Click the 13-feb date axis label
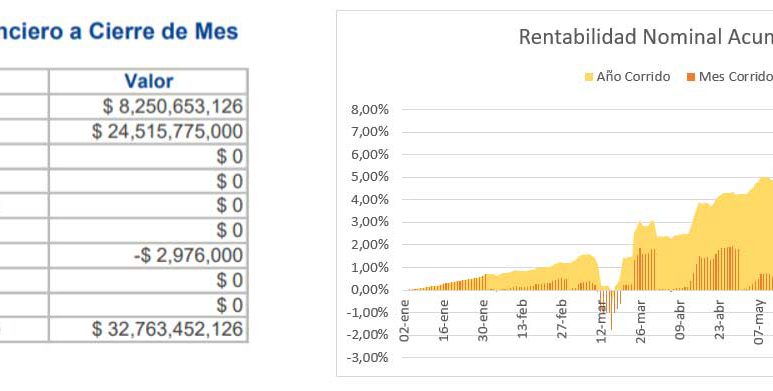The height and width of the screenshot is (391, 773). point(523,320)
